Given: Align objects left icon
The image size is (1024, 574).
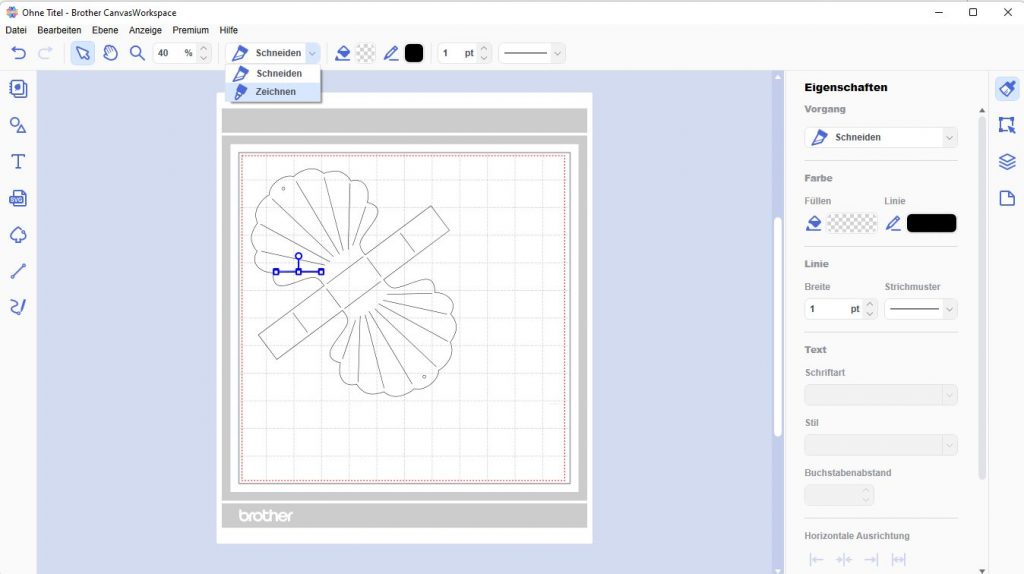Looking at the screenshot, I should pos(816,560).
